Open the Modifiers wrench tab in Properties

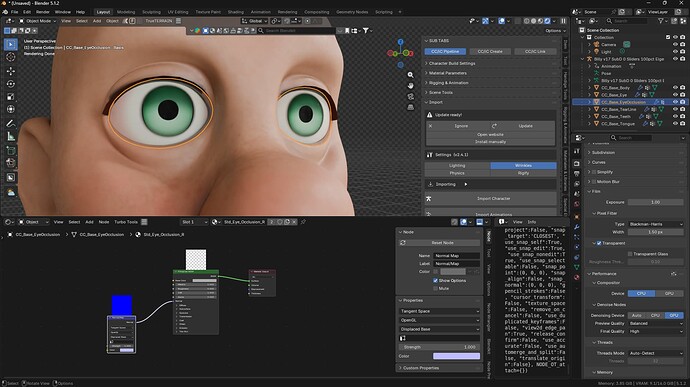[576, 227]
